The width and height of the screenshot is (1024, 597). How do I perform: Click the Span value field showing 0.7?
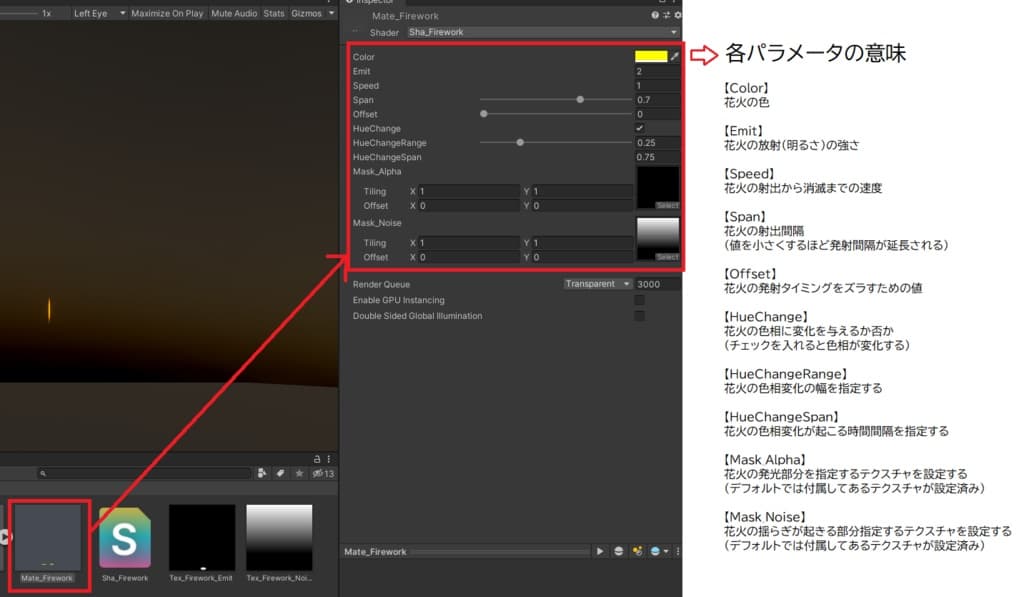coord(657,100)
